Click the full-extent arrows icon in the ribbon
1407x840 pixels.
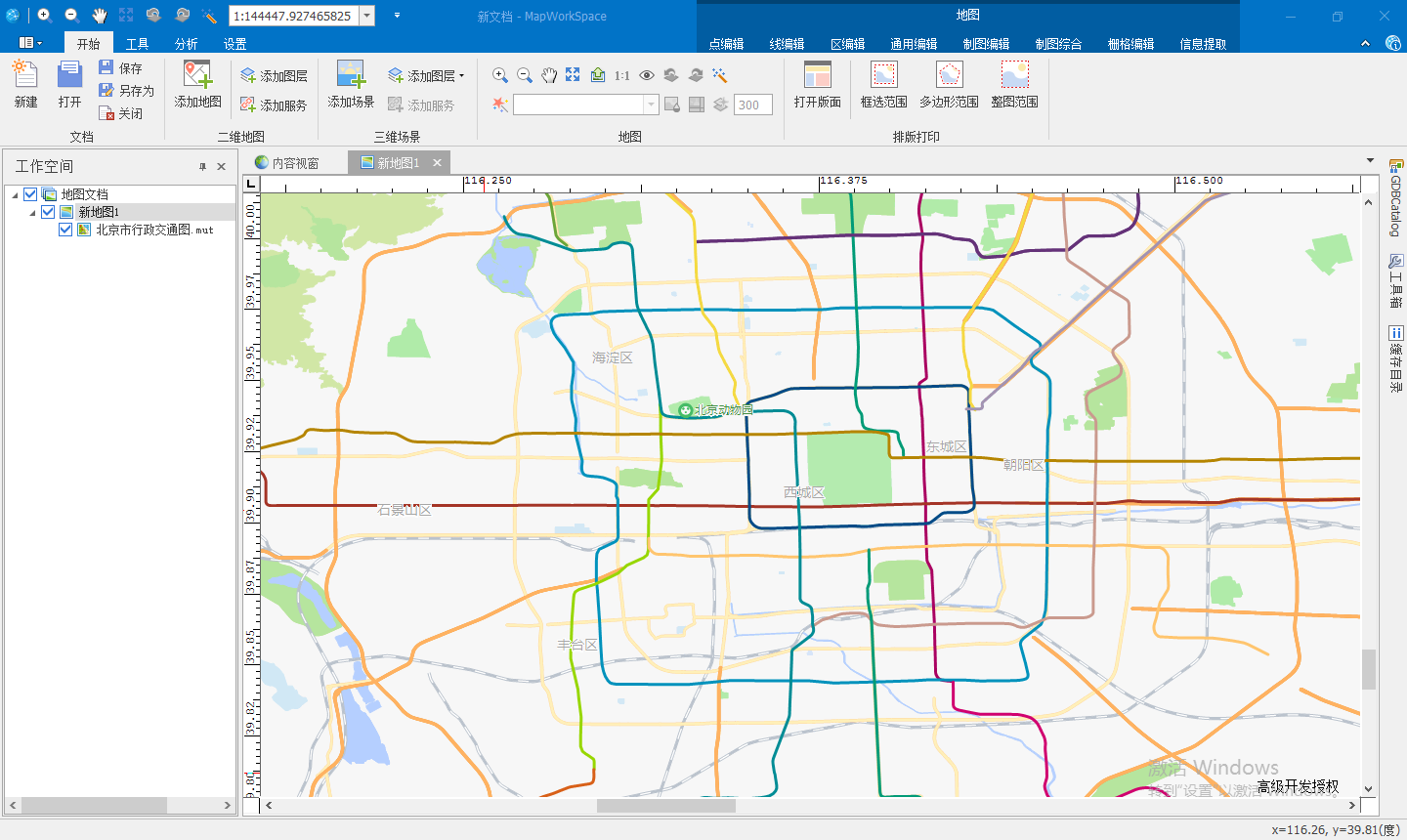click(573, 75)
